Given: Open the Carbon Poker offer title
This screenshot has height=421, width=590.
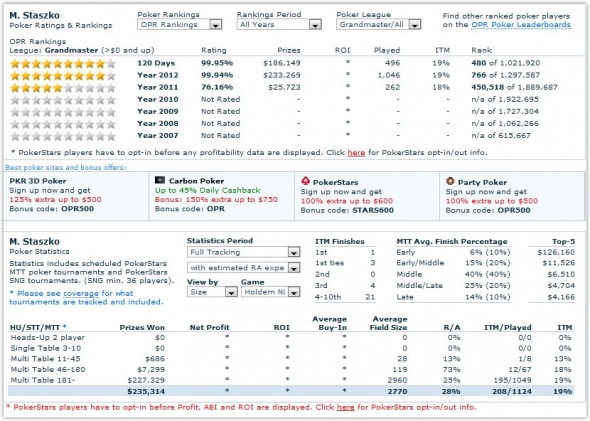Looking at the screenshot, I should [196, 181].
